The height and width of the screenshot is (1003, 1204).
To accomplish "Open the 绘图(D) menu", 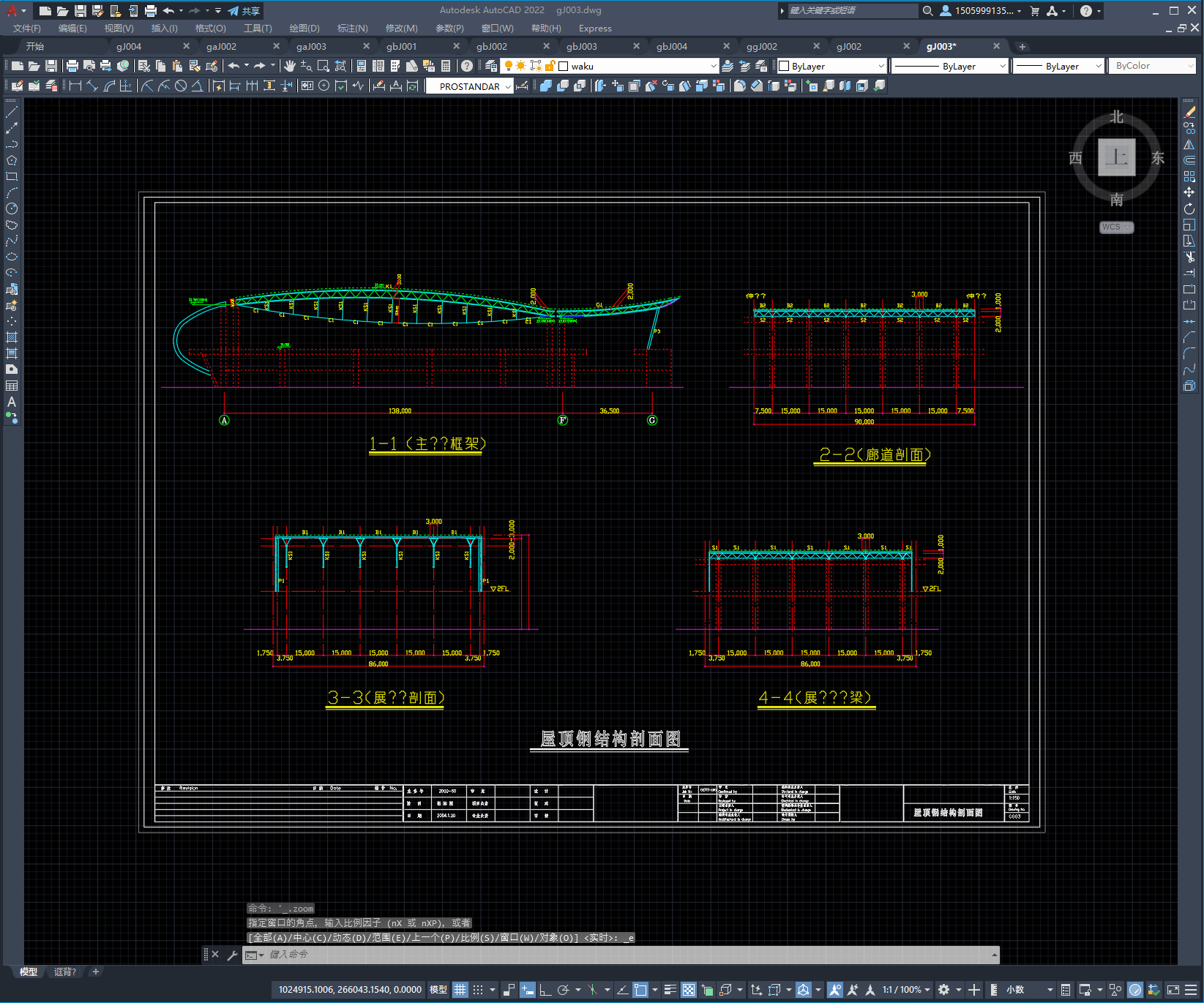I will point(304,29).
